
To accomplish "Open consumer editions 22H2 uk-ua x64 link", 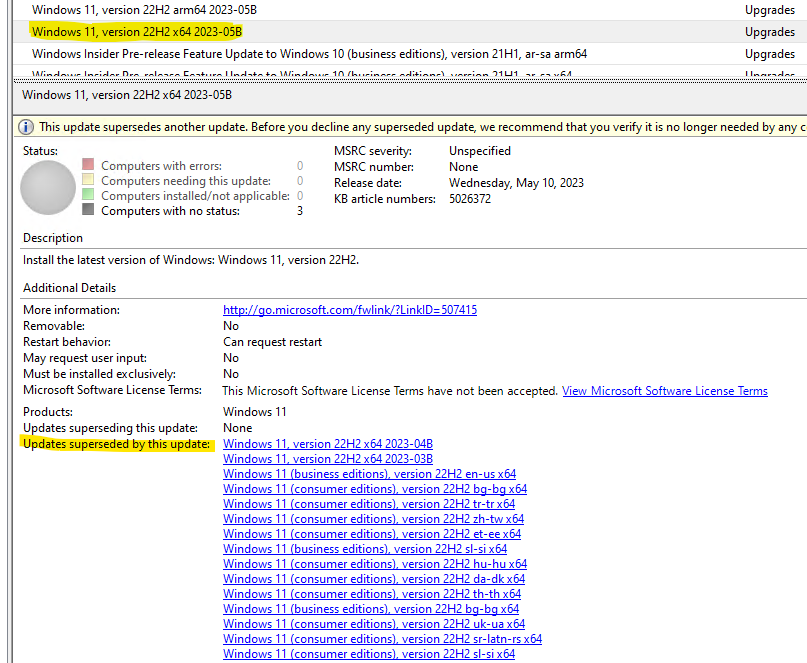I will [374, 623].
